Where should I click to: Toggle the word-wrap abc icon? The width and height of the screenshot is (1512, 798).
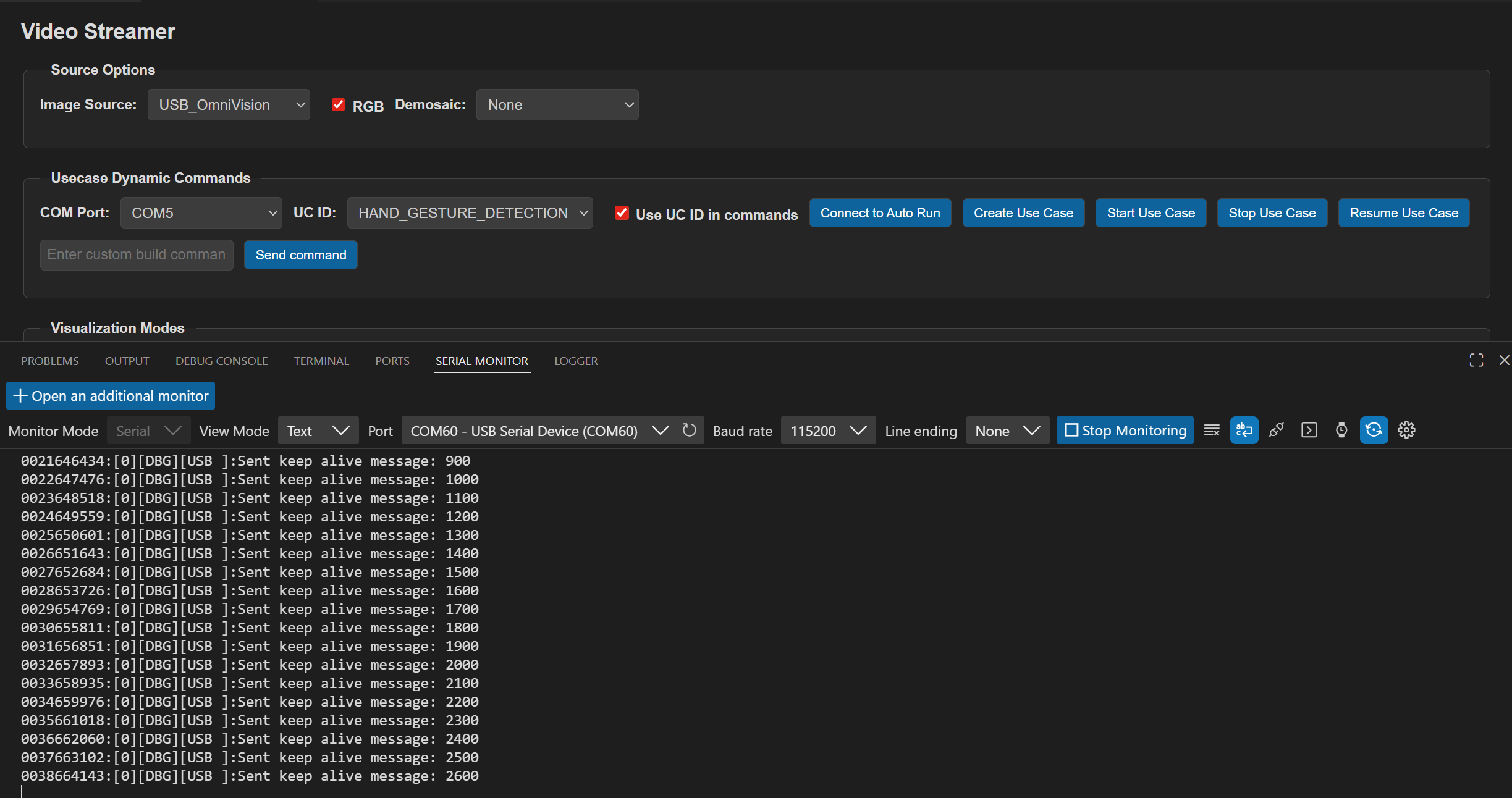tap(1244, 430)
